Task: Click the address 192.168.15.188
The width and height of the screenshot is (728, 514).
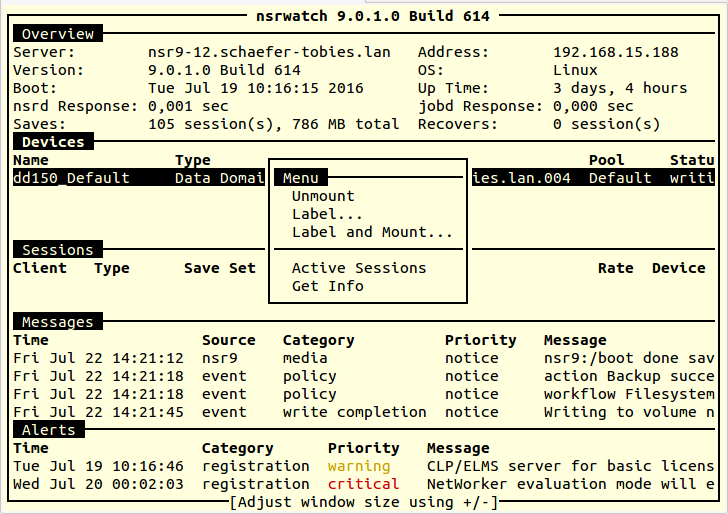Action: (616, 52)
